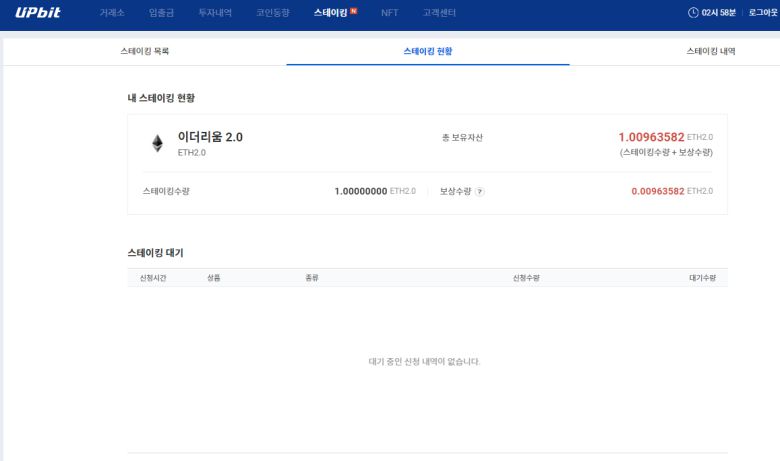Open the 투자내역 menu
This screenshot has height=461, width=780.
[x=215, y=13]
